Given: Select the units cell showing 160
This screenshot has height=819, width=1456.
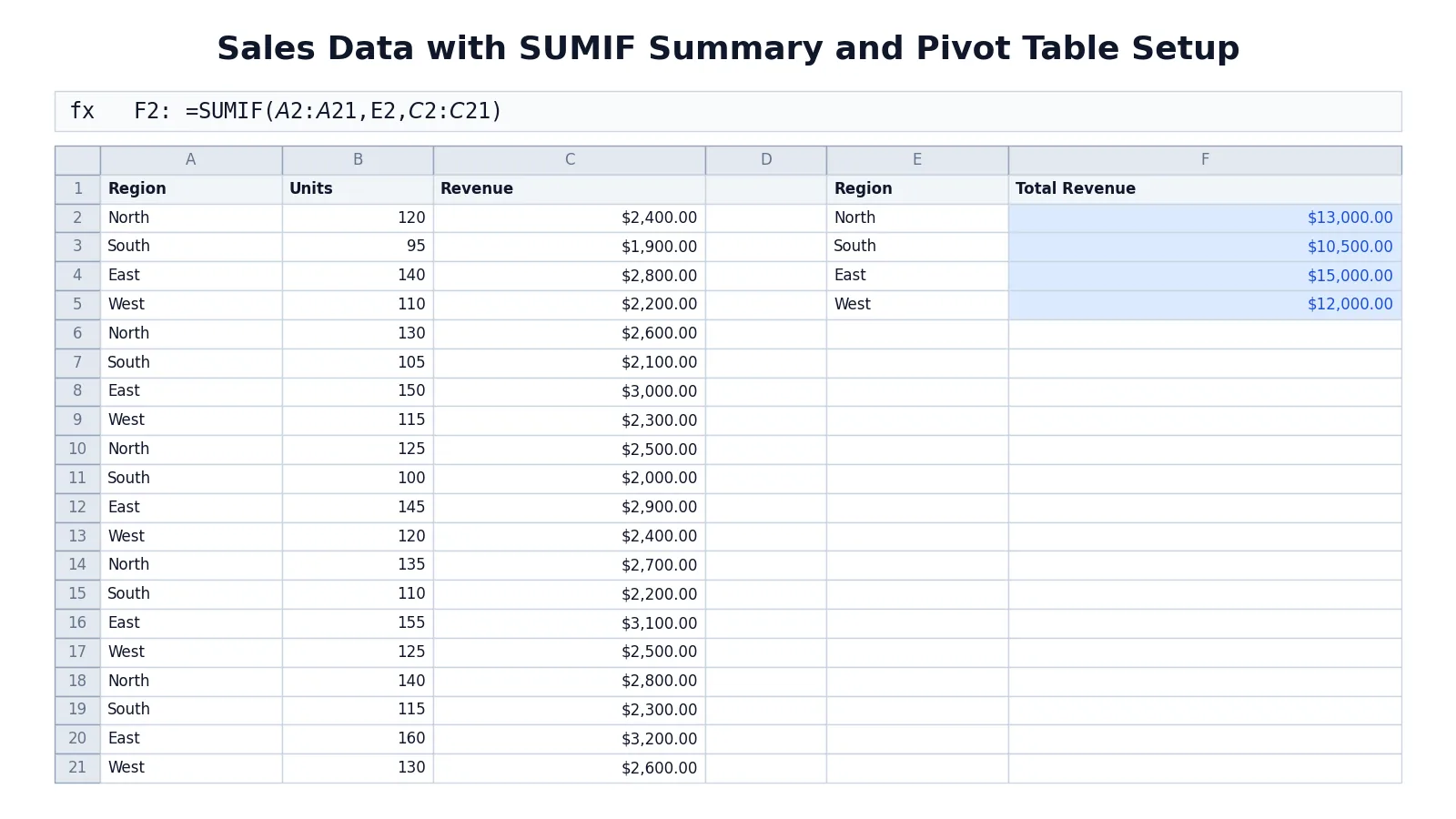Looking at the screenshot, I should click(x=358, y=739).
